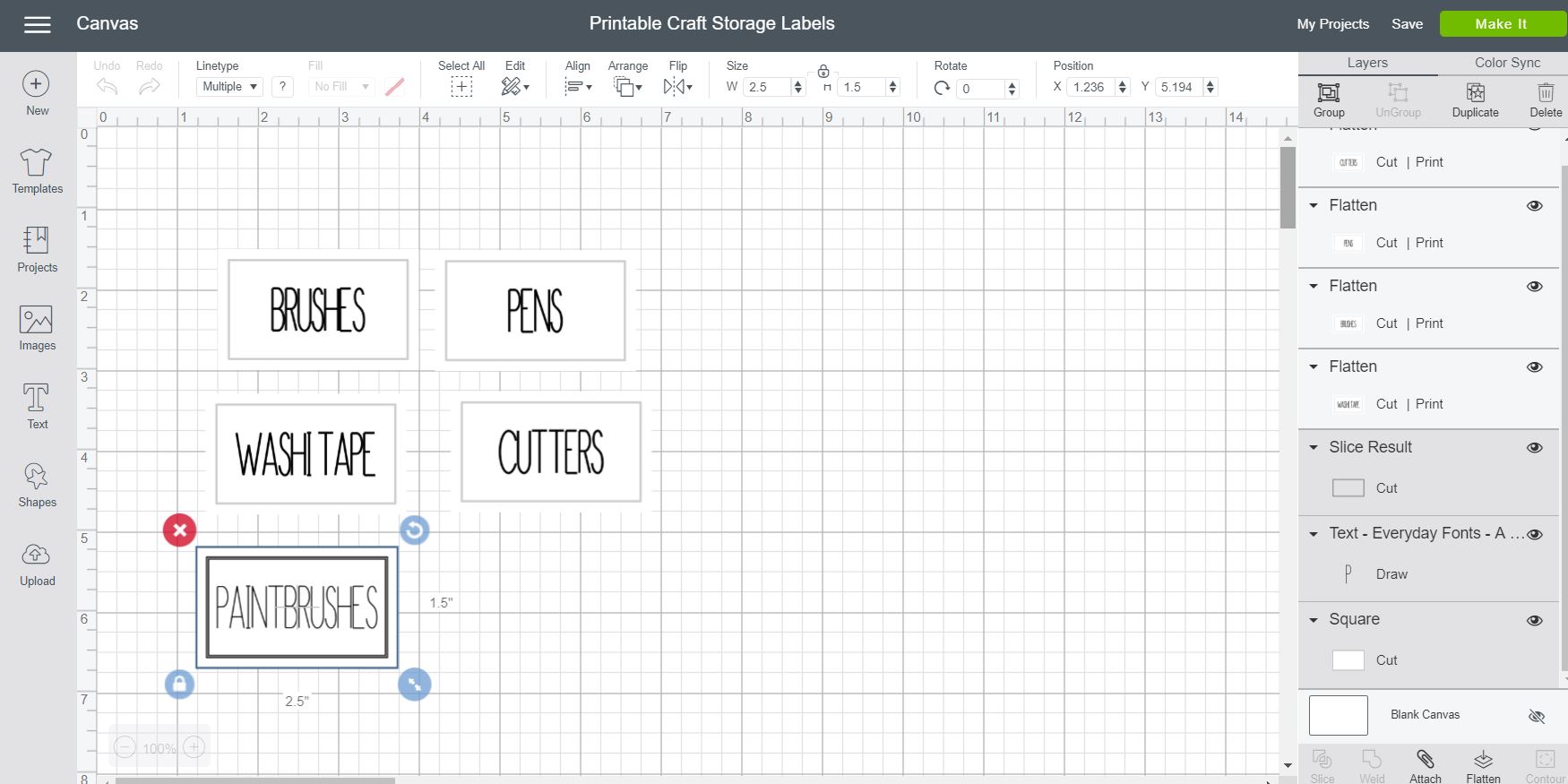The image size is (1568, 784).
Task: Open the Linetype Multiple dropdown
Action: coord(228,87)
